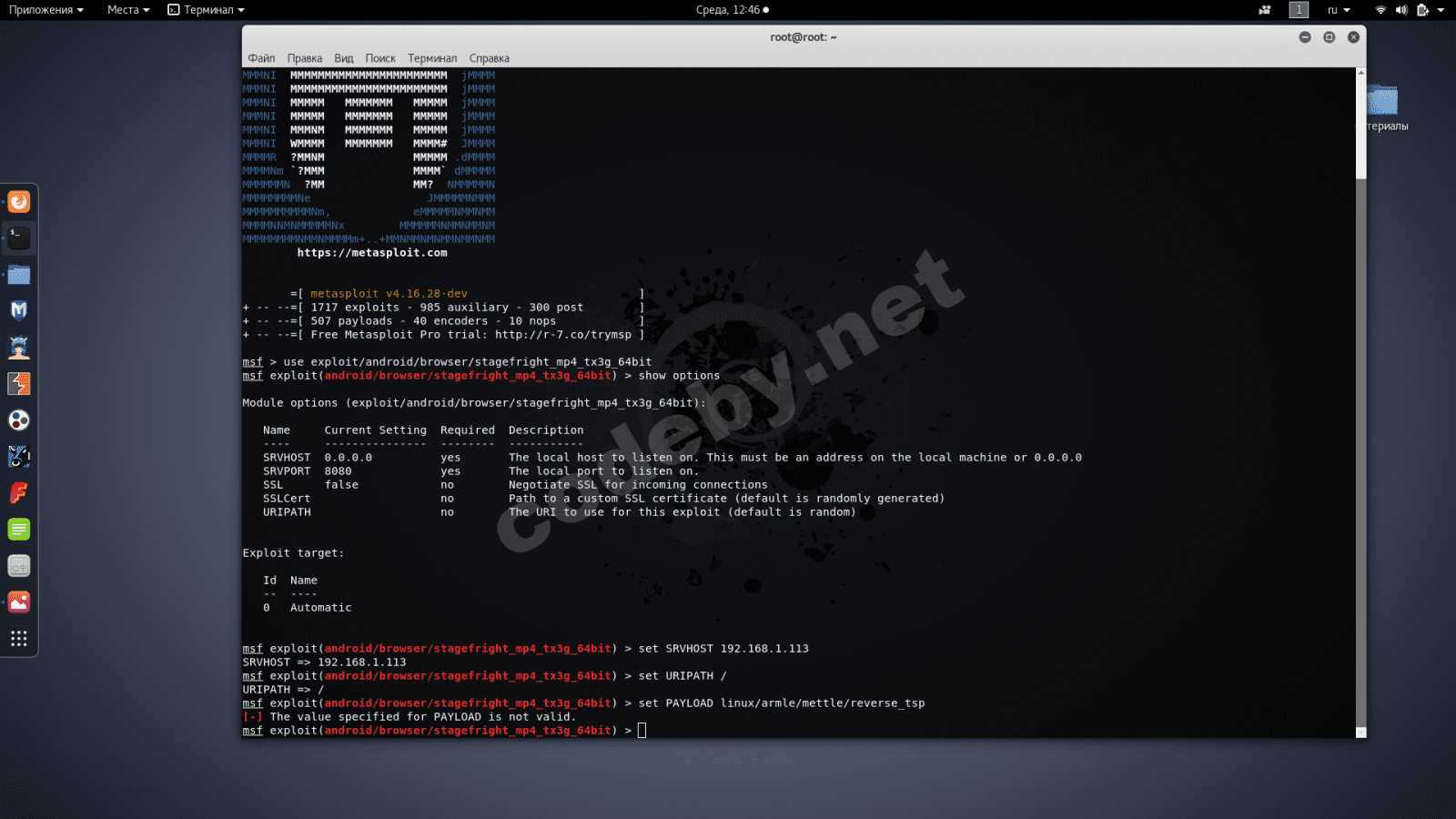Expand the Терминал app menu in top bar
The height and width of the screenshot is (819, 1456).
[x=207, y=10]
